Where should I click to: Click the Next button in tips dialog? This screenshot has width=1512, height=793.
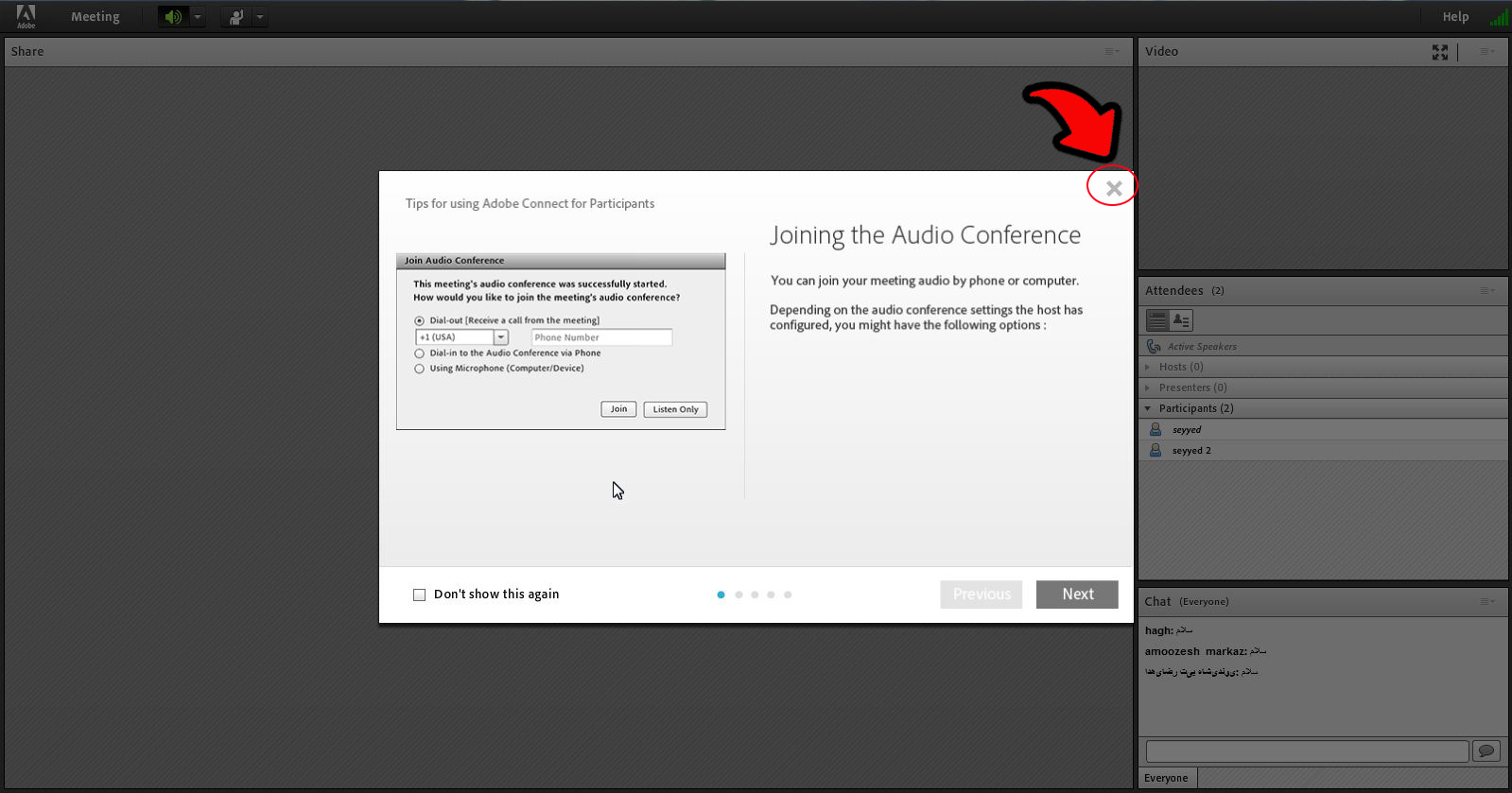click(x=1077, y=595)
